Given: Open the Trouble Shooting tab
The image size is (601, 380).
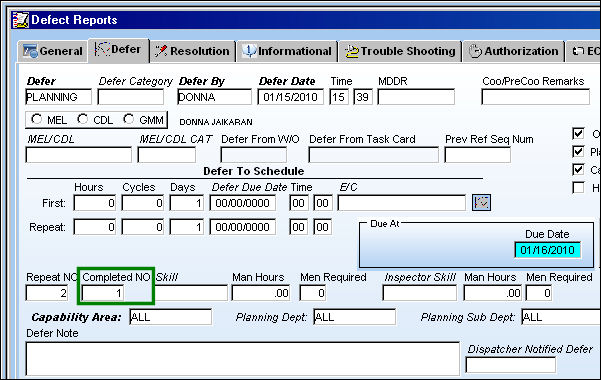Looking at the screenshot, I should pos(401,51).
